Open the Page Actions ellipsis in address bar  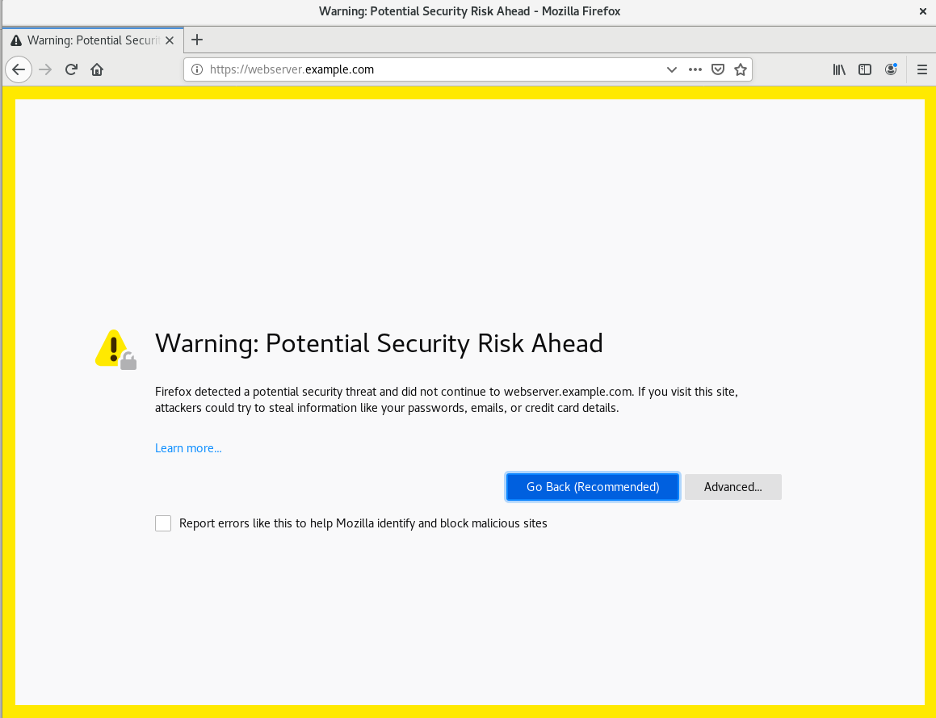(x=695, y=69)
